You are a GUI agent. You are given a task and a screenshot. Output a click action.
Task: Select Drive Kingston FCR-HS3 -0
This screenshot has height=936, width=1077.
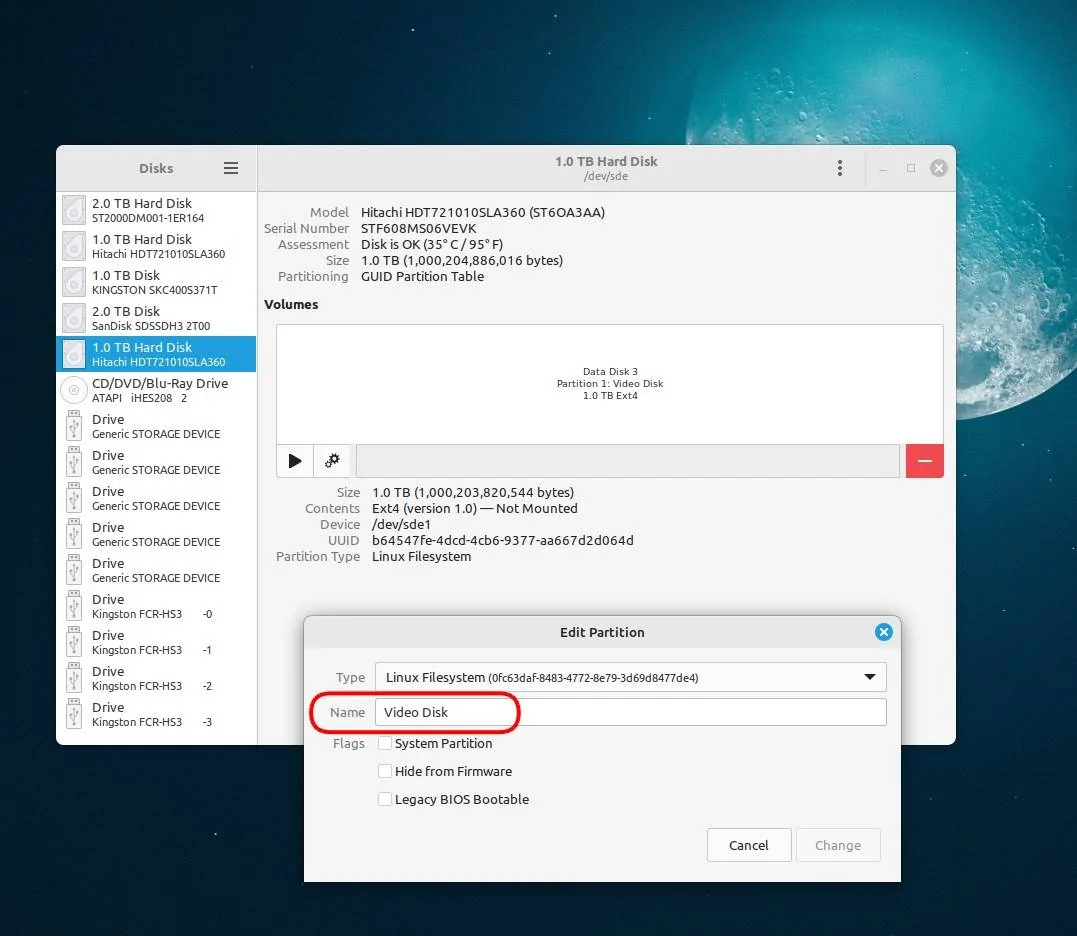[156, 606]
